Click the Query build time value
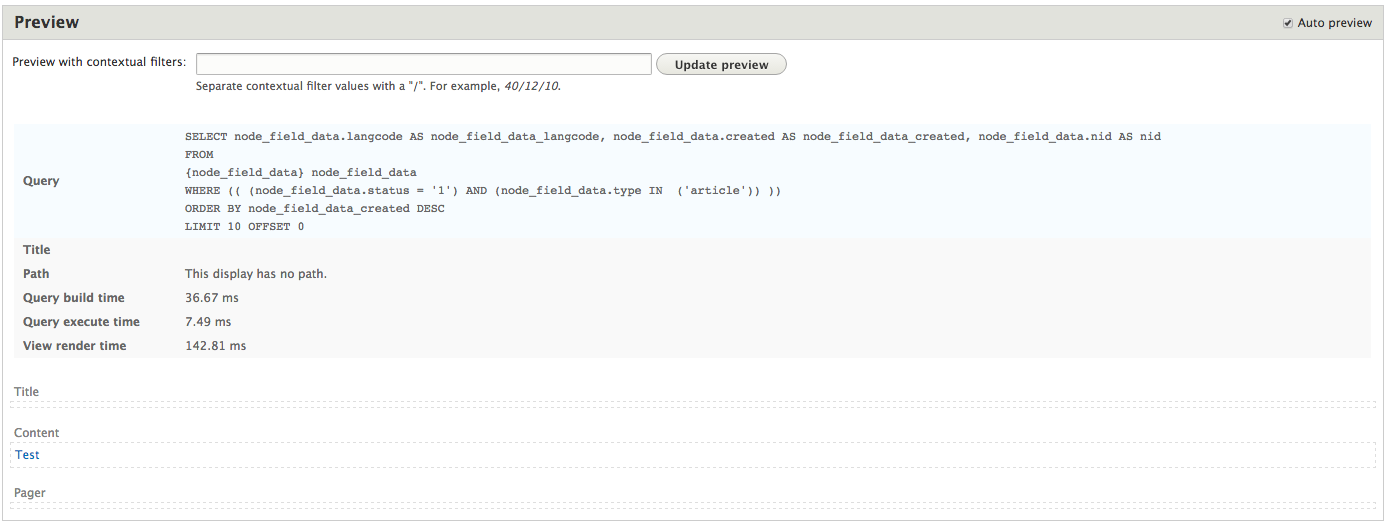The image size is (1392, 529). pyautogui.click(x=212, y=298)
